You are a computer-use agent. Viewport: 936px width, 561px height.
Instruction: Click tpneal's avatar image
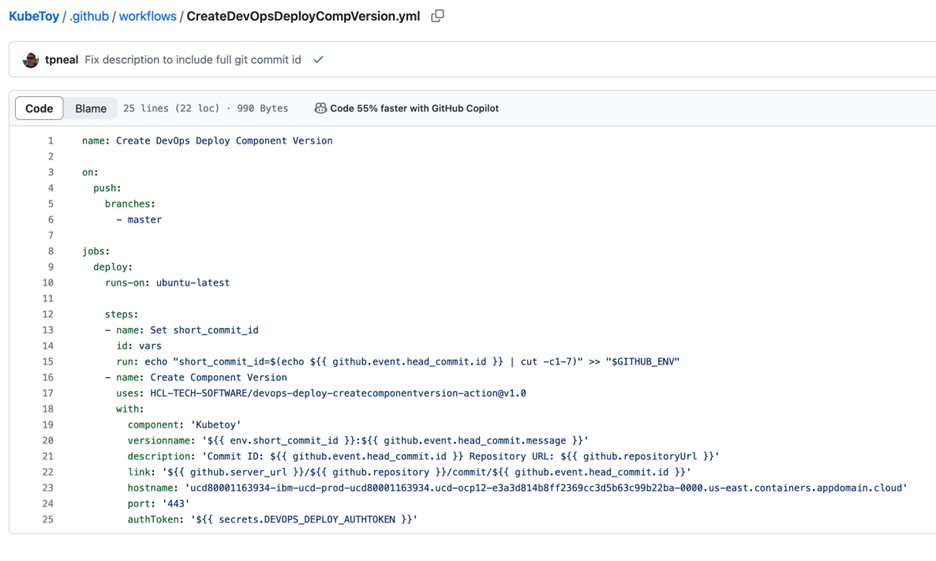30,60
